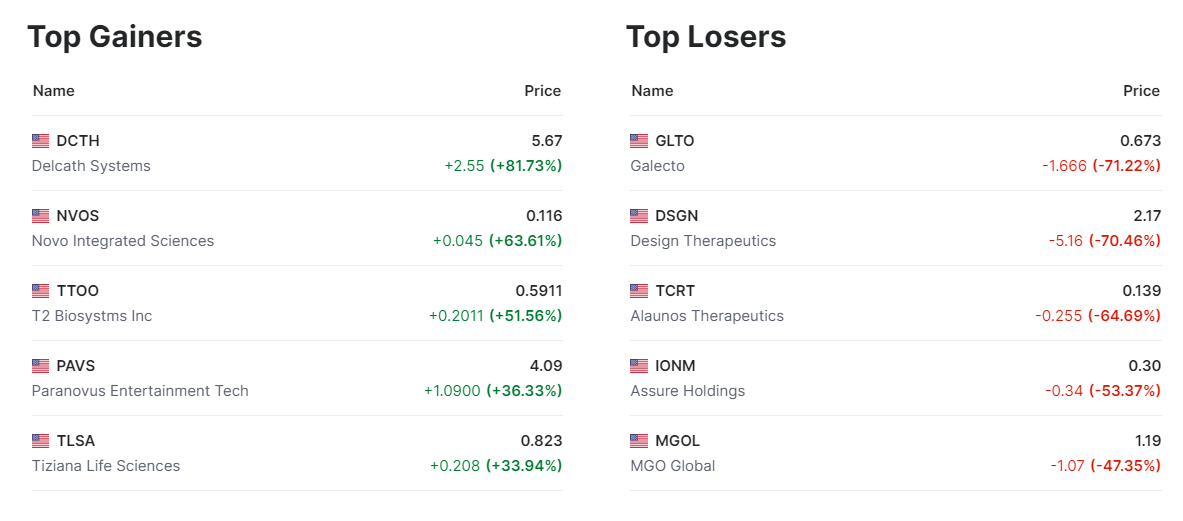Click the flag icon next to PAVS
This screenshot has height=521, width=1183.
tap(40, 366)
